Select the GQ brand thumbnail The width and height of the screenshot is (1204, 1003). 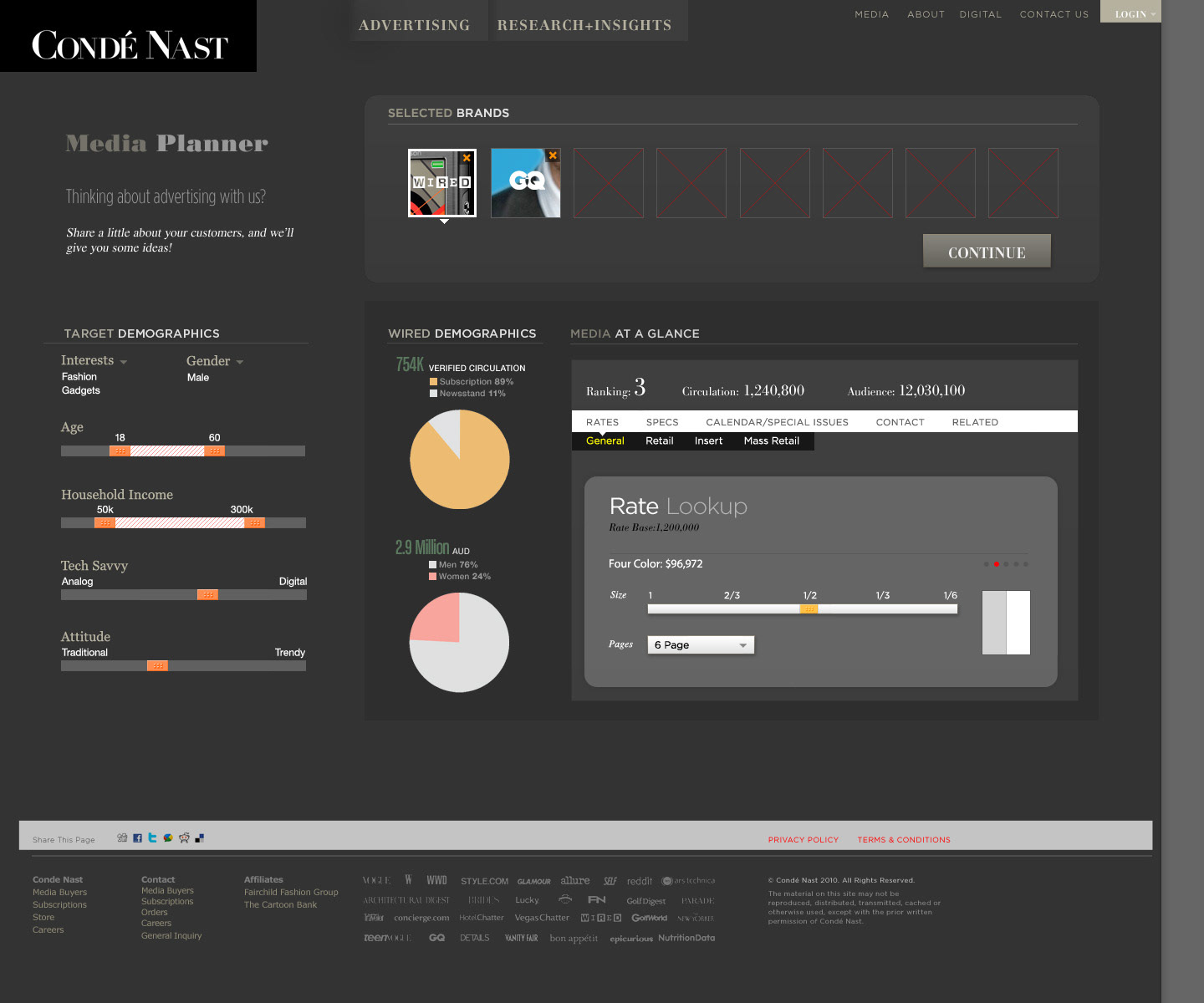point(526,183)
